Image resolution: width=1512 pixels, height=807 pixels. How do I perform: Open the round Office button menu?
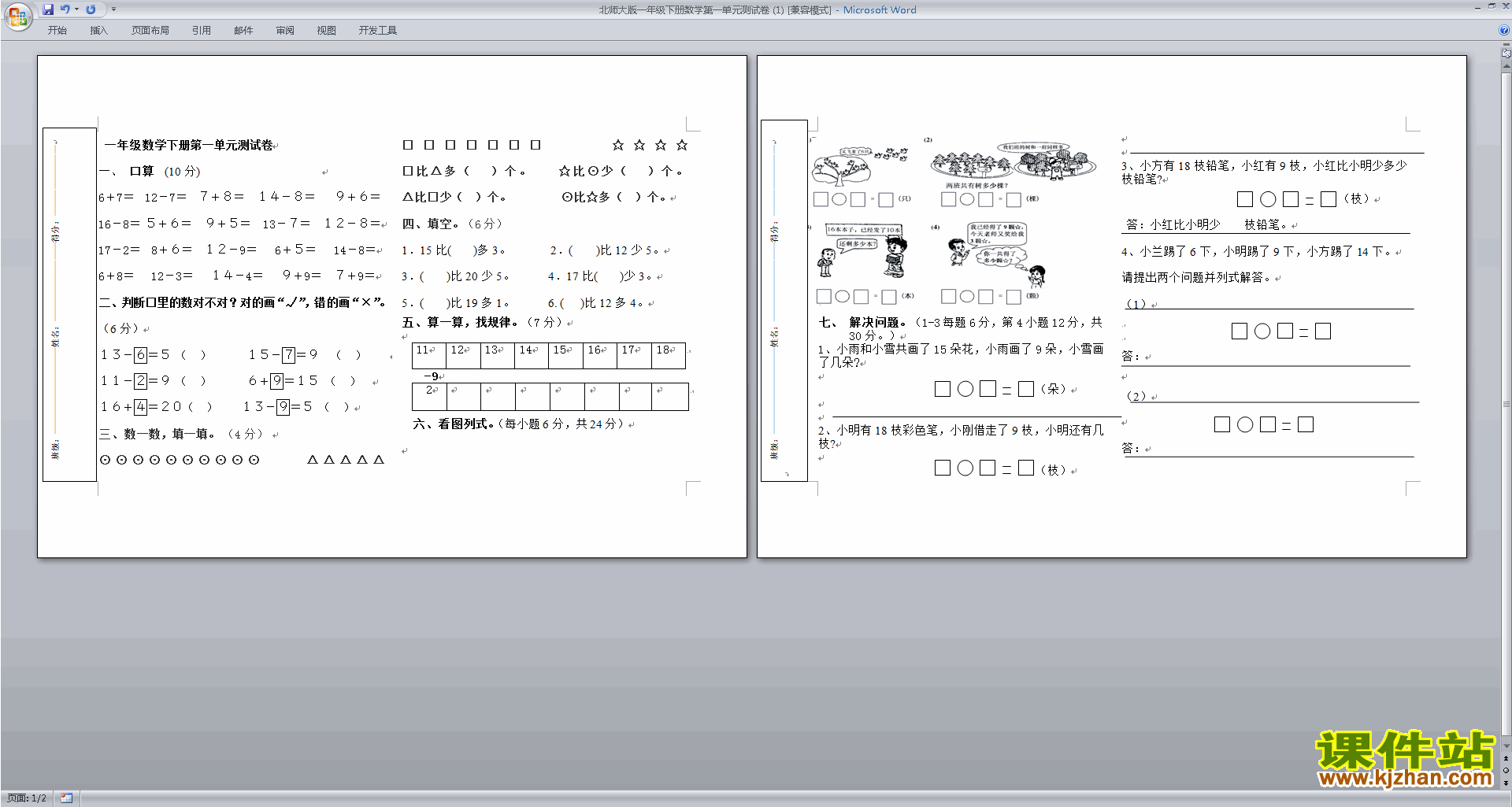pos(17,16)
